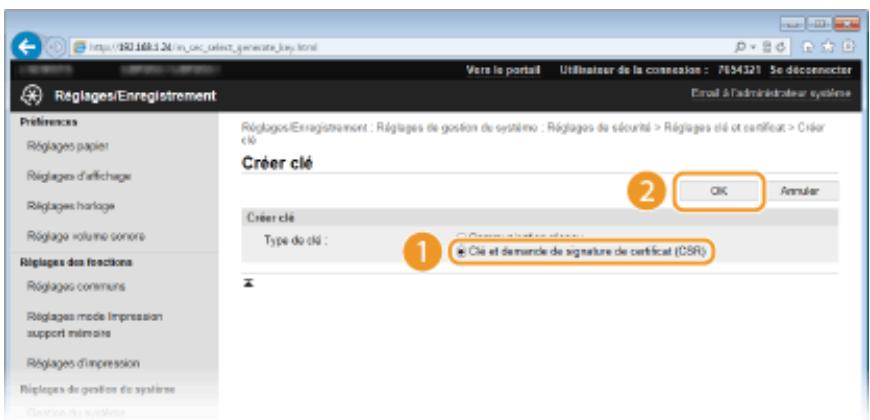The height and width of the screenshot is (420, 870).
Task: Open Réglages papier in sidebar
Action: [x=67, y=146]
